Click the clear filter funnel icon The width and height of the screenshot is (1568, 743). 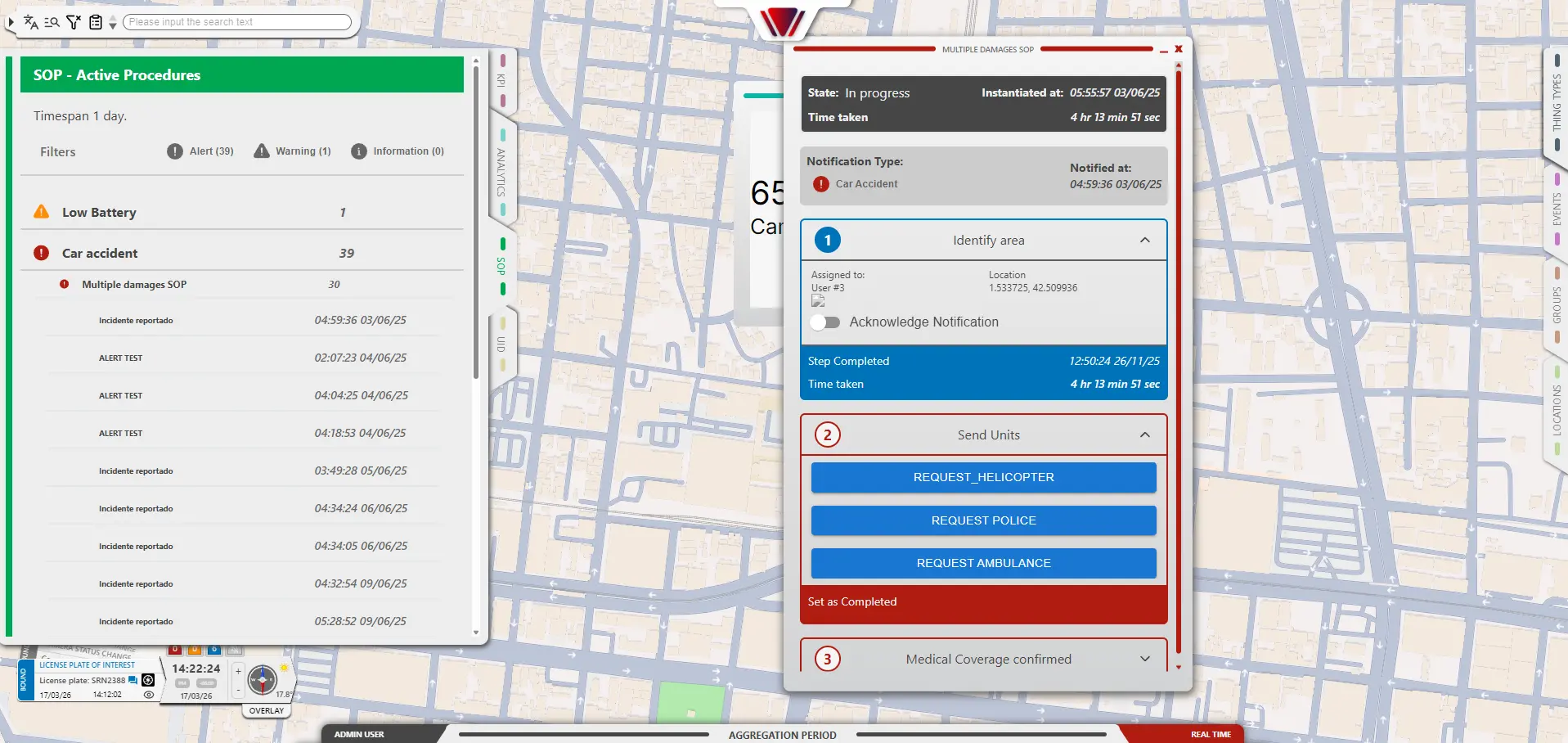pos(74,22)
